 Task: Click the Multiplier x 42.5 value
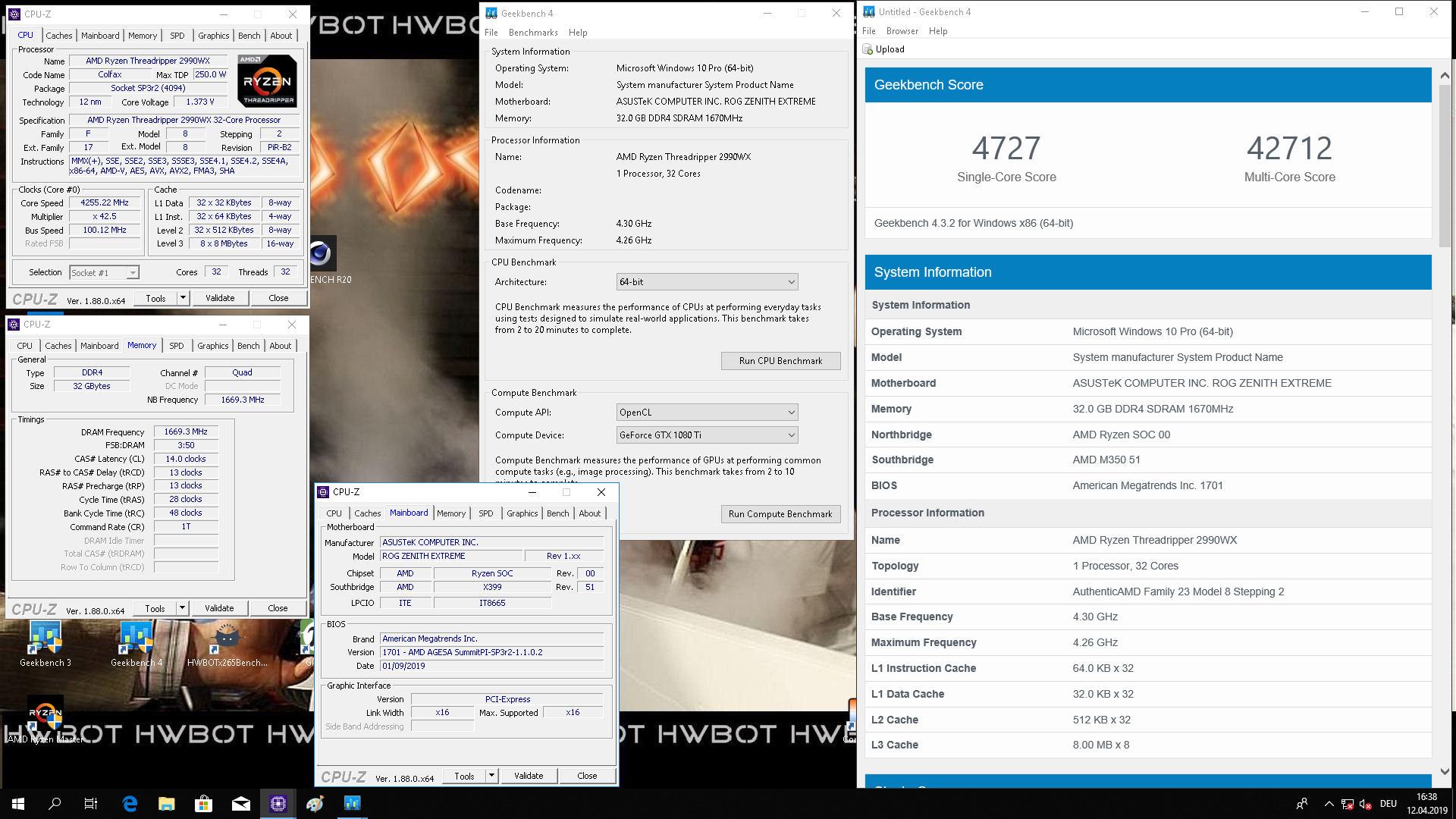click(105, 216)
